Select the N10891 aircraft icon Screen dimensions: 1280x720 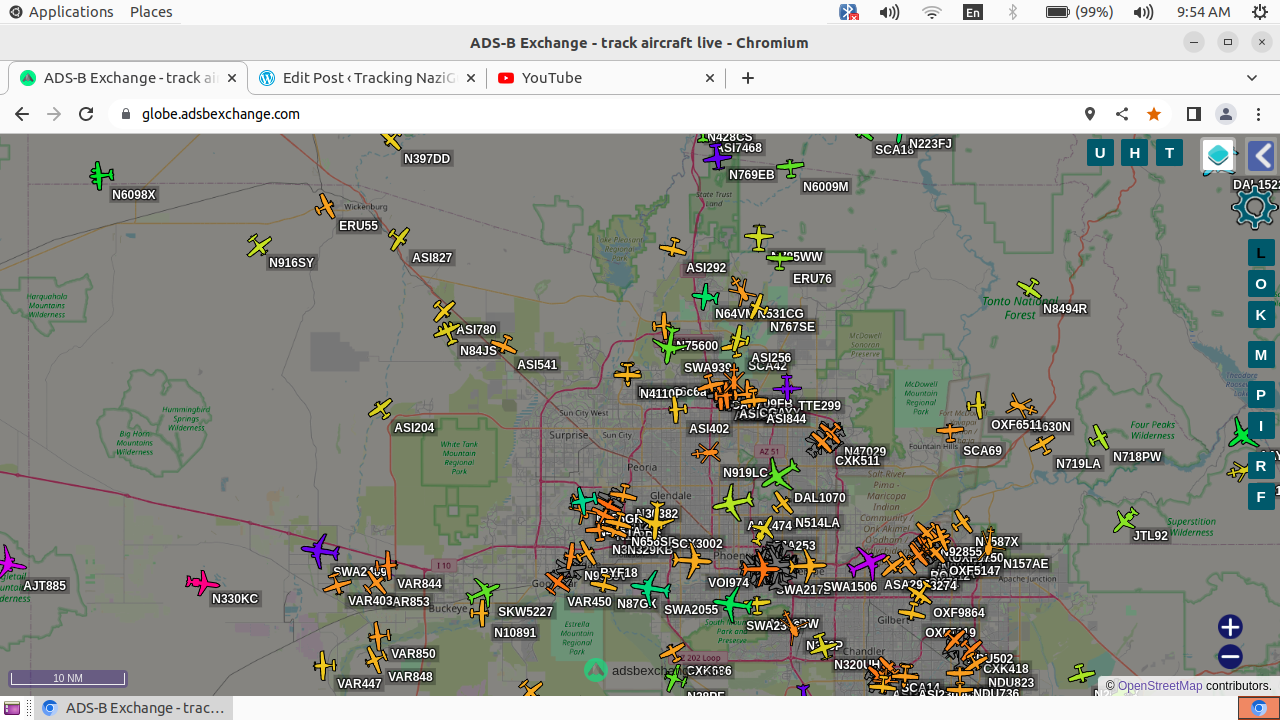pyautogui.click(x=481, y=612)
